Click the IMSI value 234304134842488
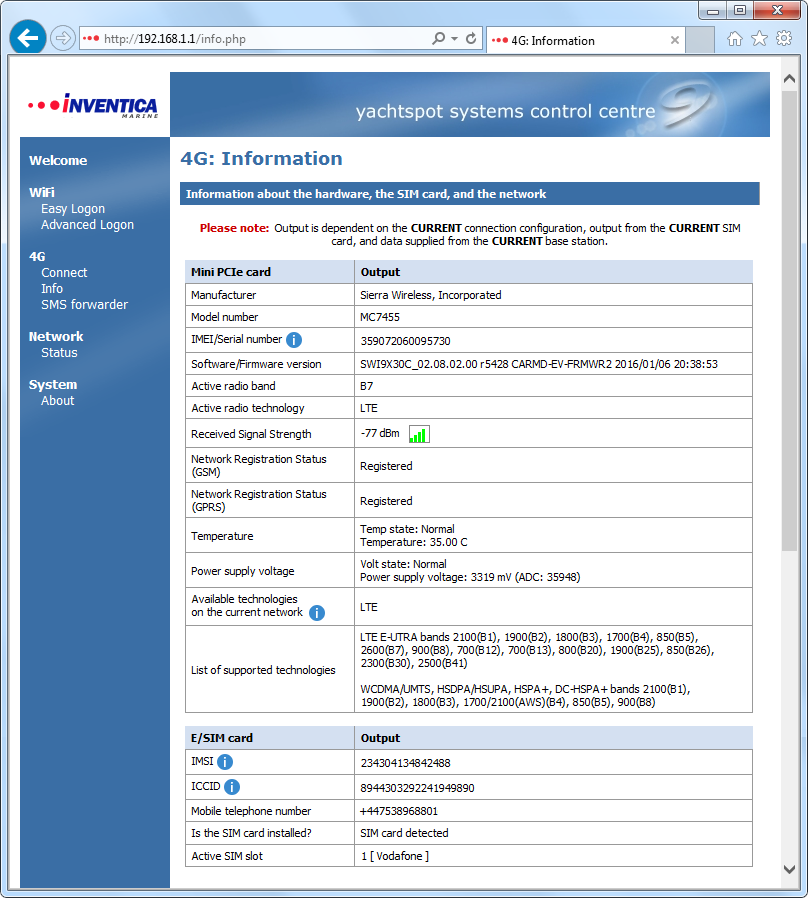Viewport: 808px width, 900px height. (405, 763)
